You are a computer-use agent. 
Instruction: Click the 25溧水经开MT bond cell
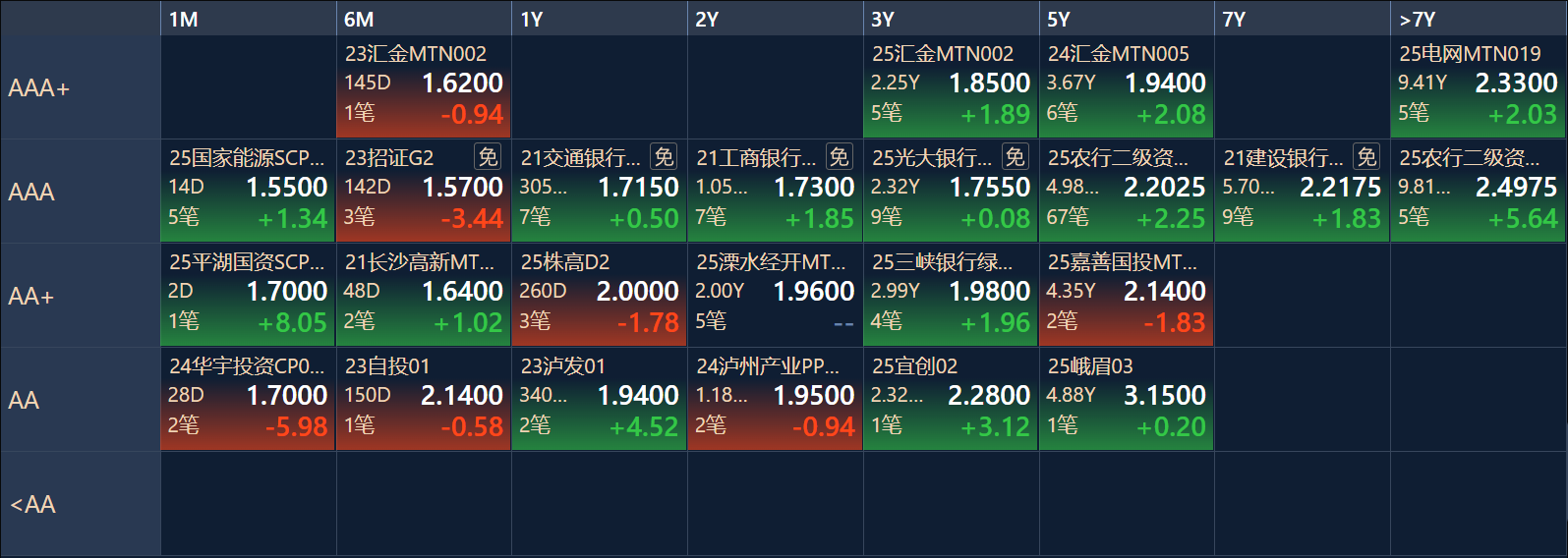point(775,295)
